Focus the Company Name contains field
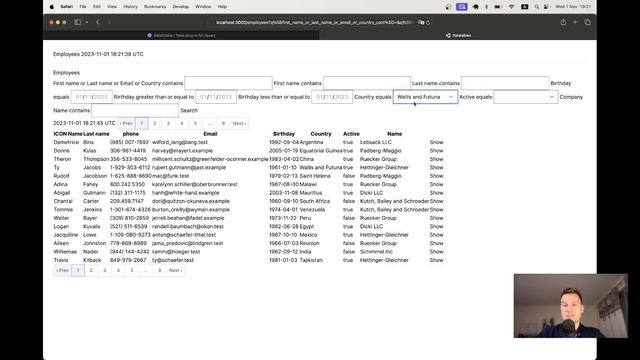Viewport: 640px width, 360px height. coord(135,110)
